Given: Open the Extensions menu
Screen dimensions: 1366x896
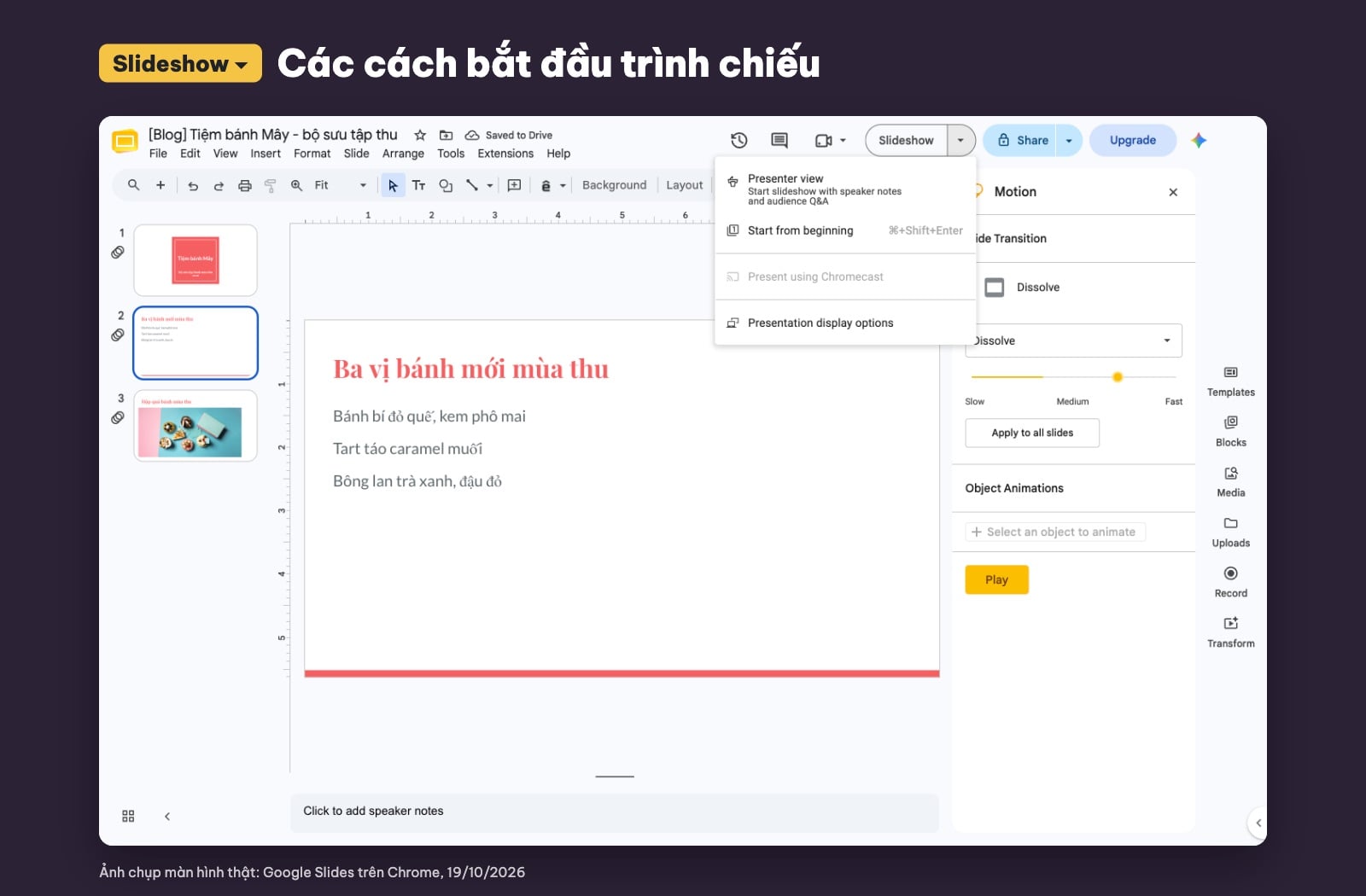Looking at the screenshot, I should click(505, 154).
